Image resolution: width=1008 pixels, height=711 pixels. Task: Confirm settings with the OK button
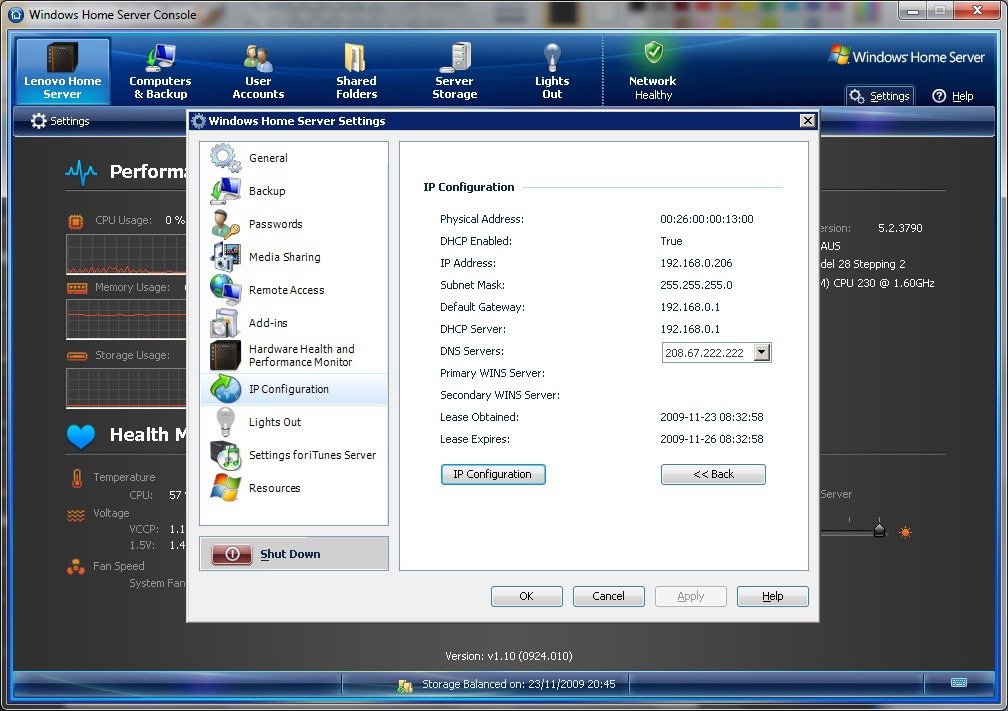coord(526,596)
